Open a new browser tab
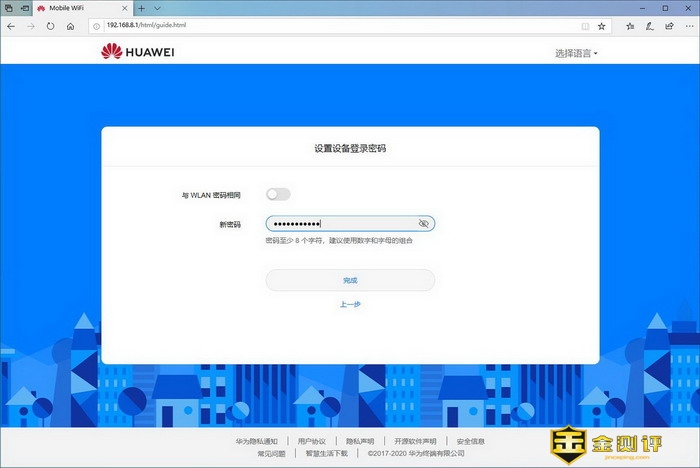 coord(141,8)
